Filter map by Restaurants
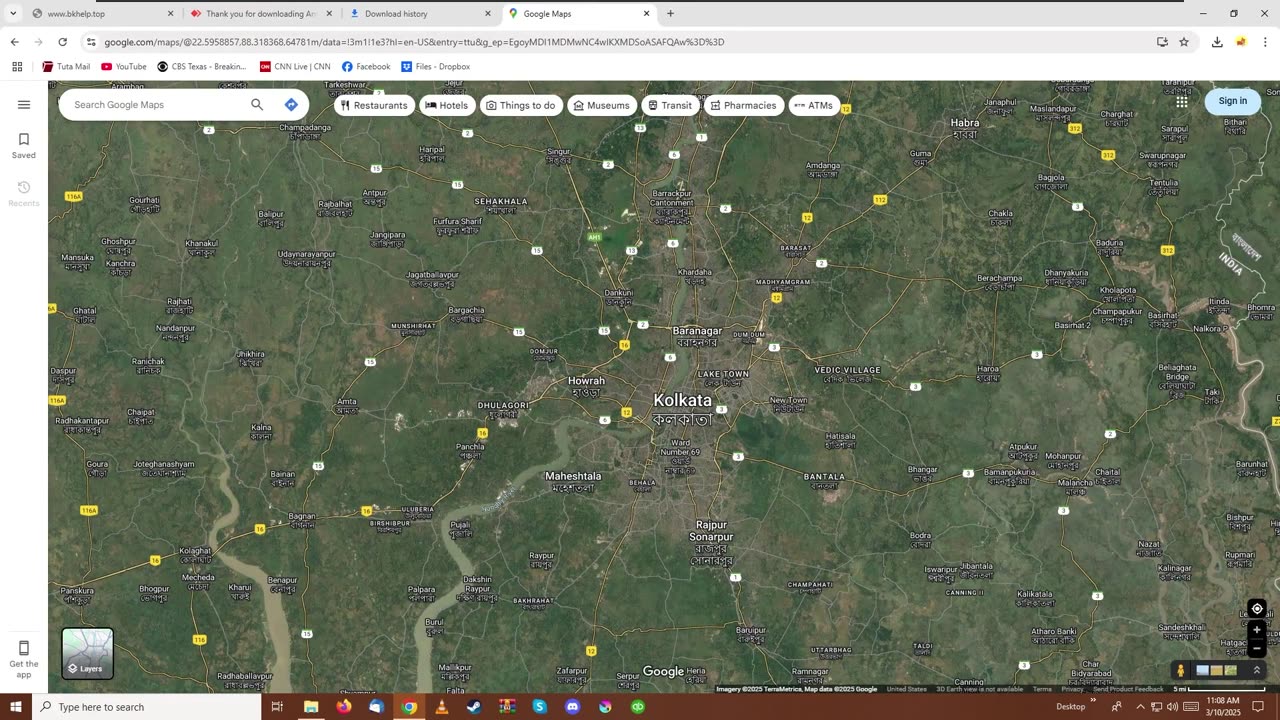The width and height of the screenshot is (1280, 720). (374, 105)
